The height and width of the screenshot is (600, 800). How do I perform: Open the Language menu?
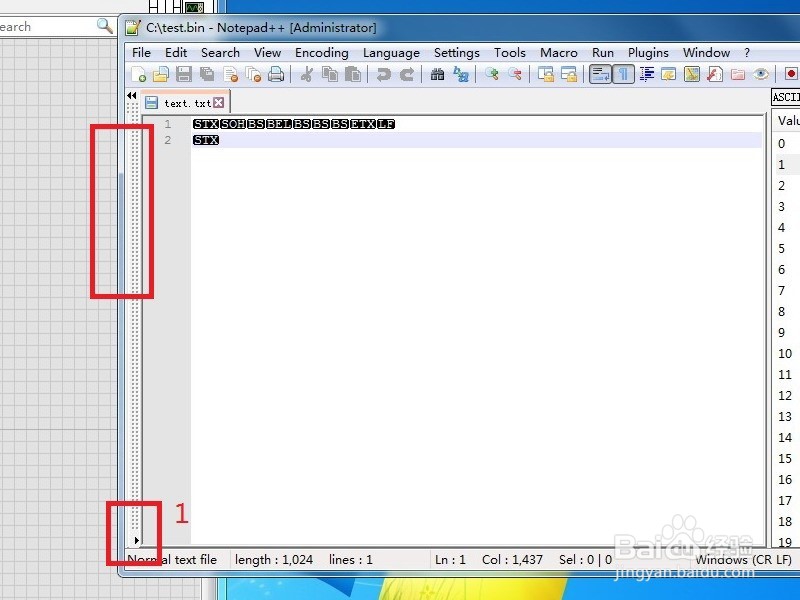[391, 53]
